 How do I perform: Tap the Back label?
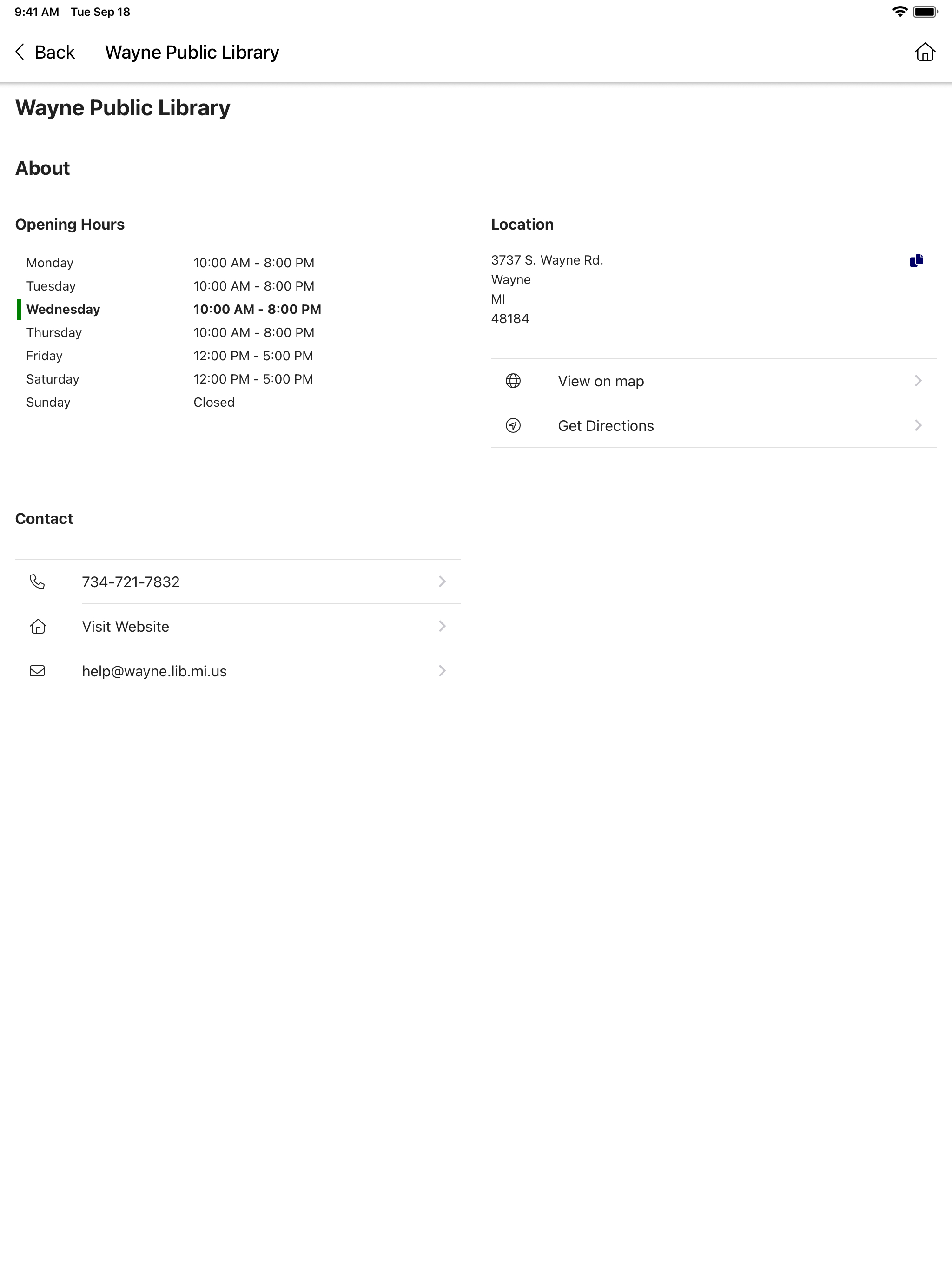click(54, 52)
